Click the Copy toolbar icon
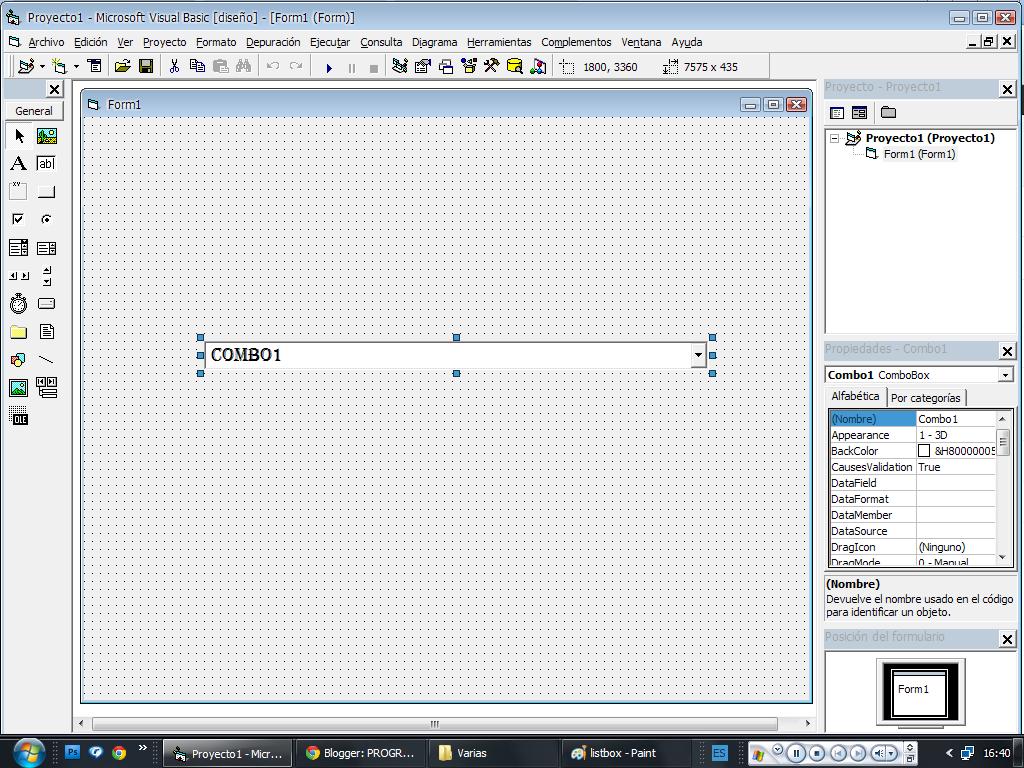The height and width of the screenshot is (768, 1024). point(197,67)
